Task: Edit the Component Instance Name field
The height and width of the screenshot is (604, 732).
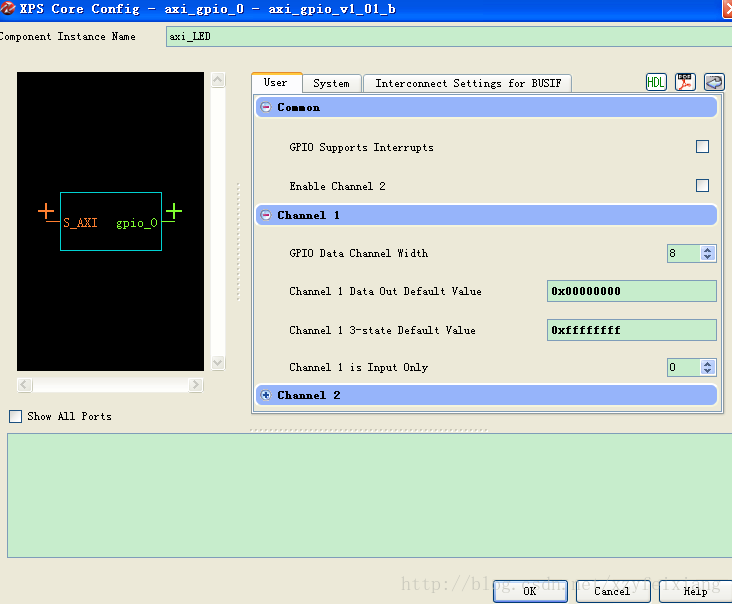Action: click(x=449, y=36)
